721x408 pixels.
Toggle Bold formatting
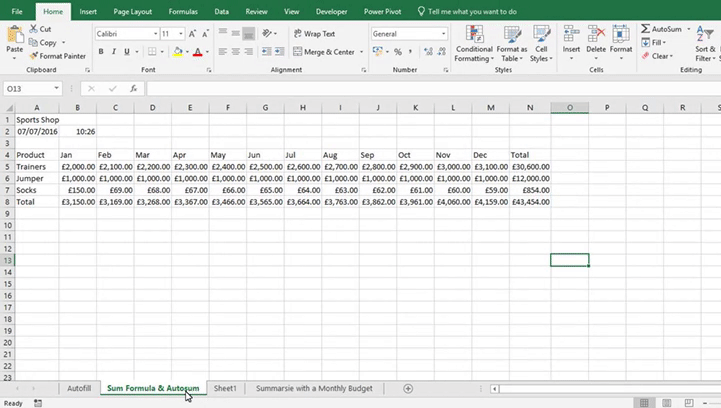(101, 52)
